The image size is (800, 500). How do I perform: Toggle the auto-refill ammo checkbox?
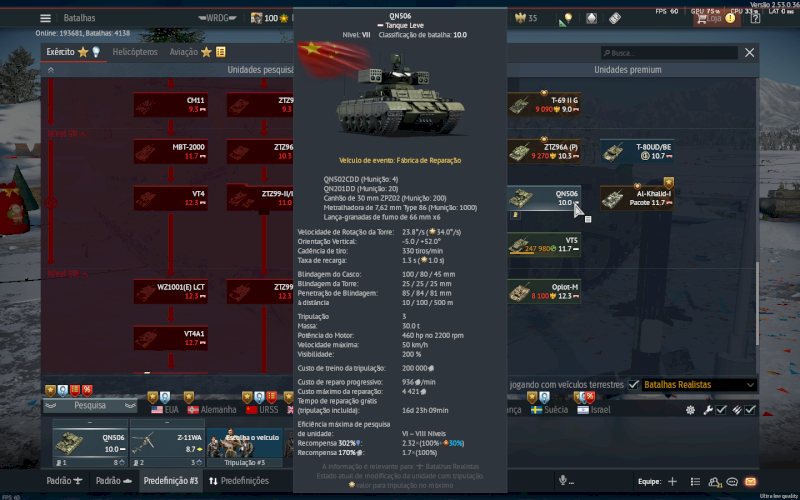(x=750, y=410)
